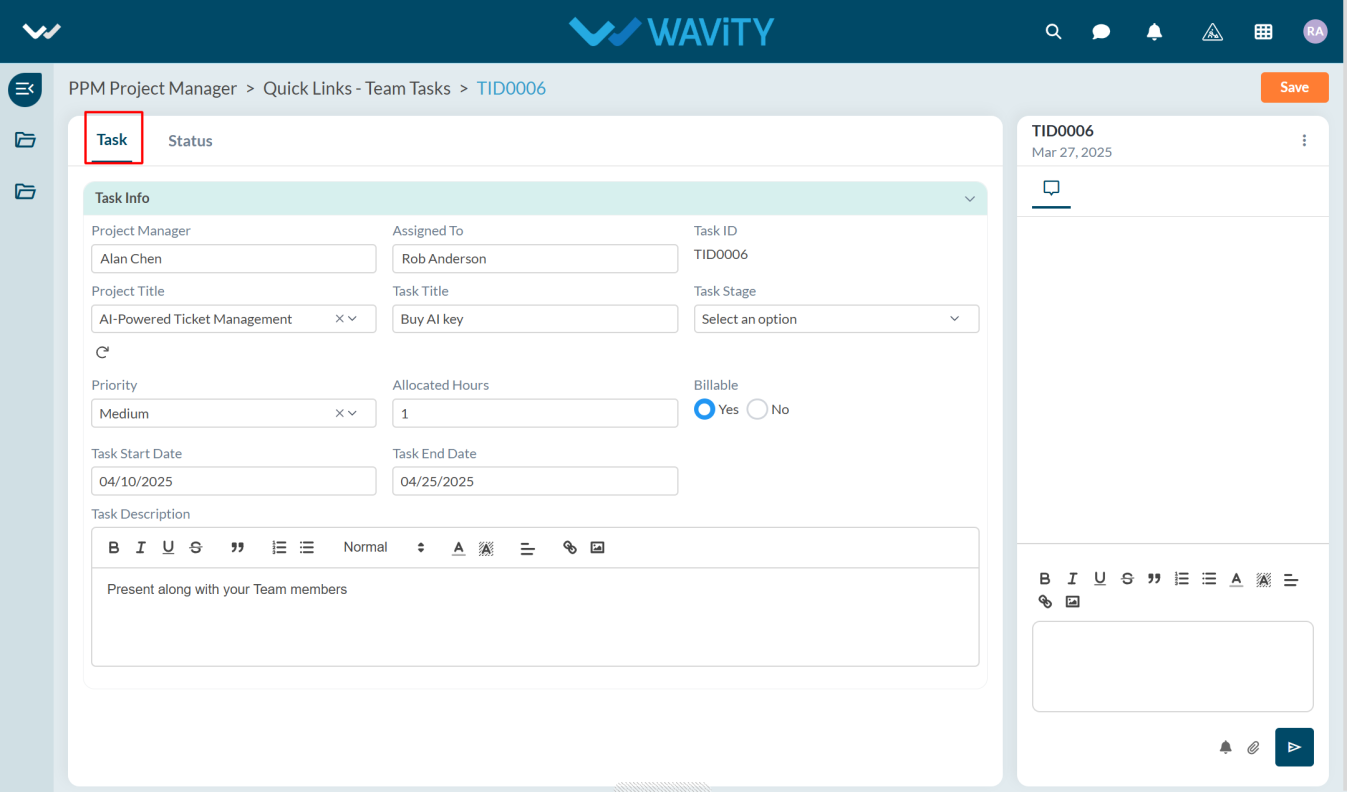Viewport: 1347px width, 792px height.
Task: Toggle strikethrough in comment editor toolbar
Action: point(1127,579)
